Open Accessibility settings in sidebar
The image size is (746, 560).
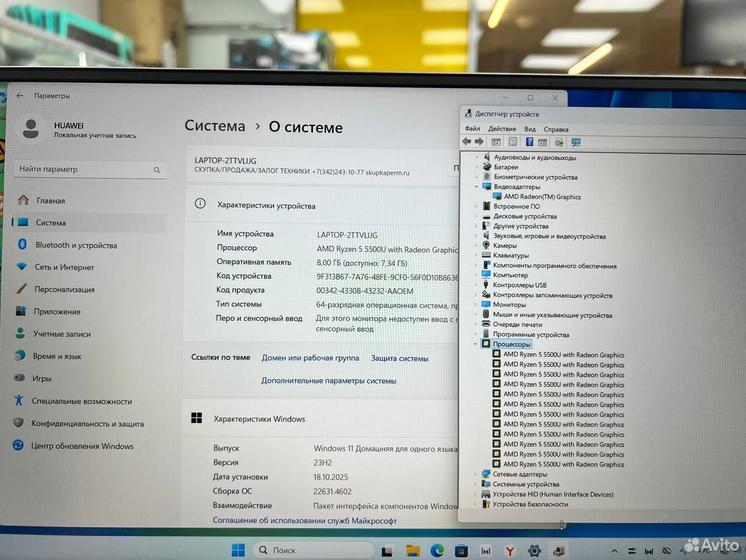pos(80,401)
